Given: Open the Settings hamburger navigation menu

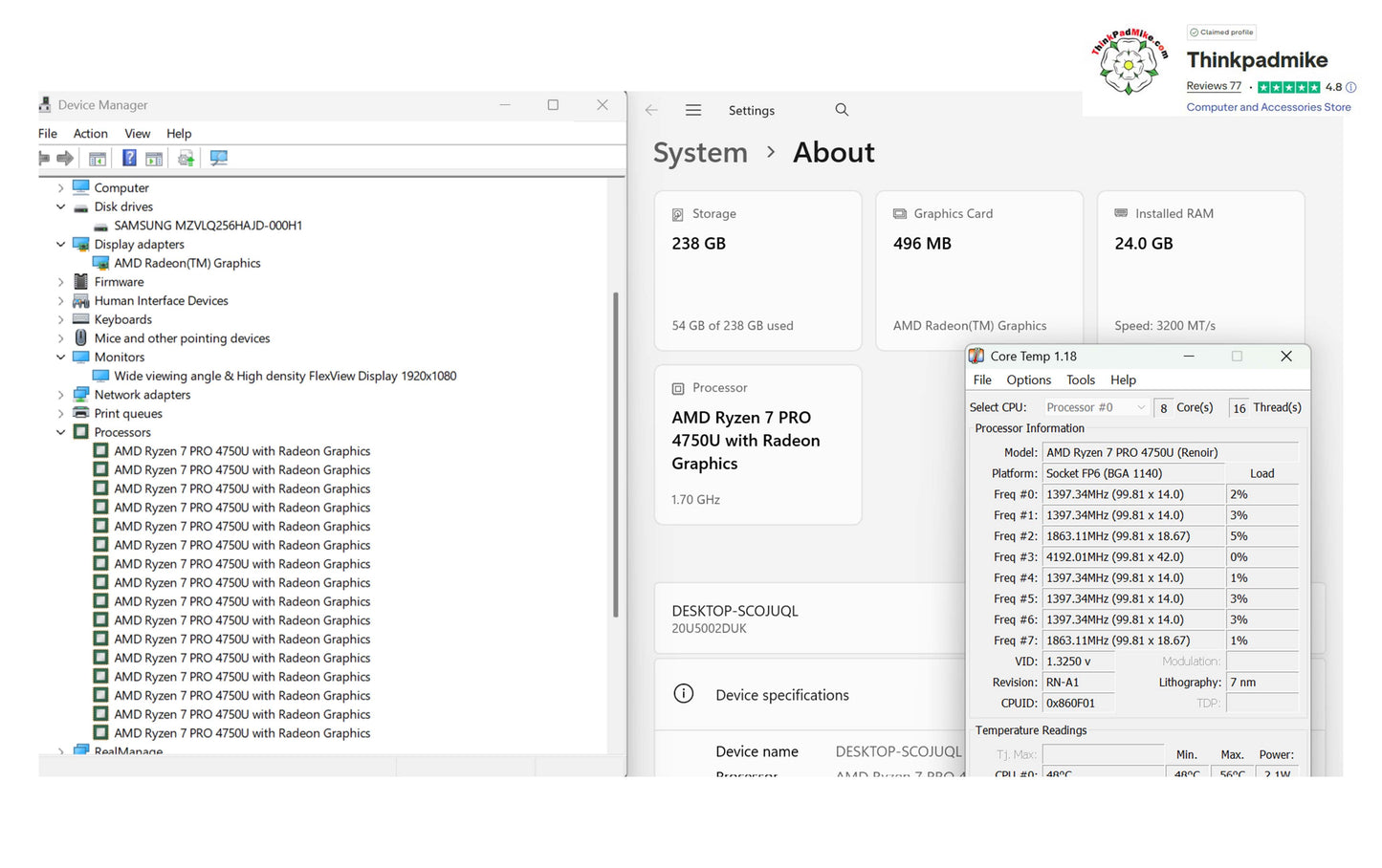Looking at the screenshot, I should 693,111.
